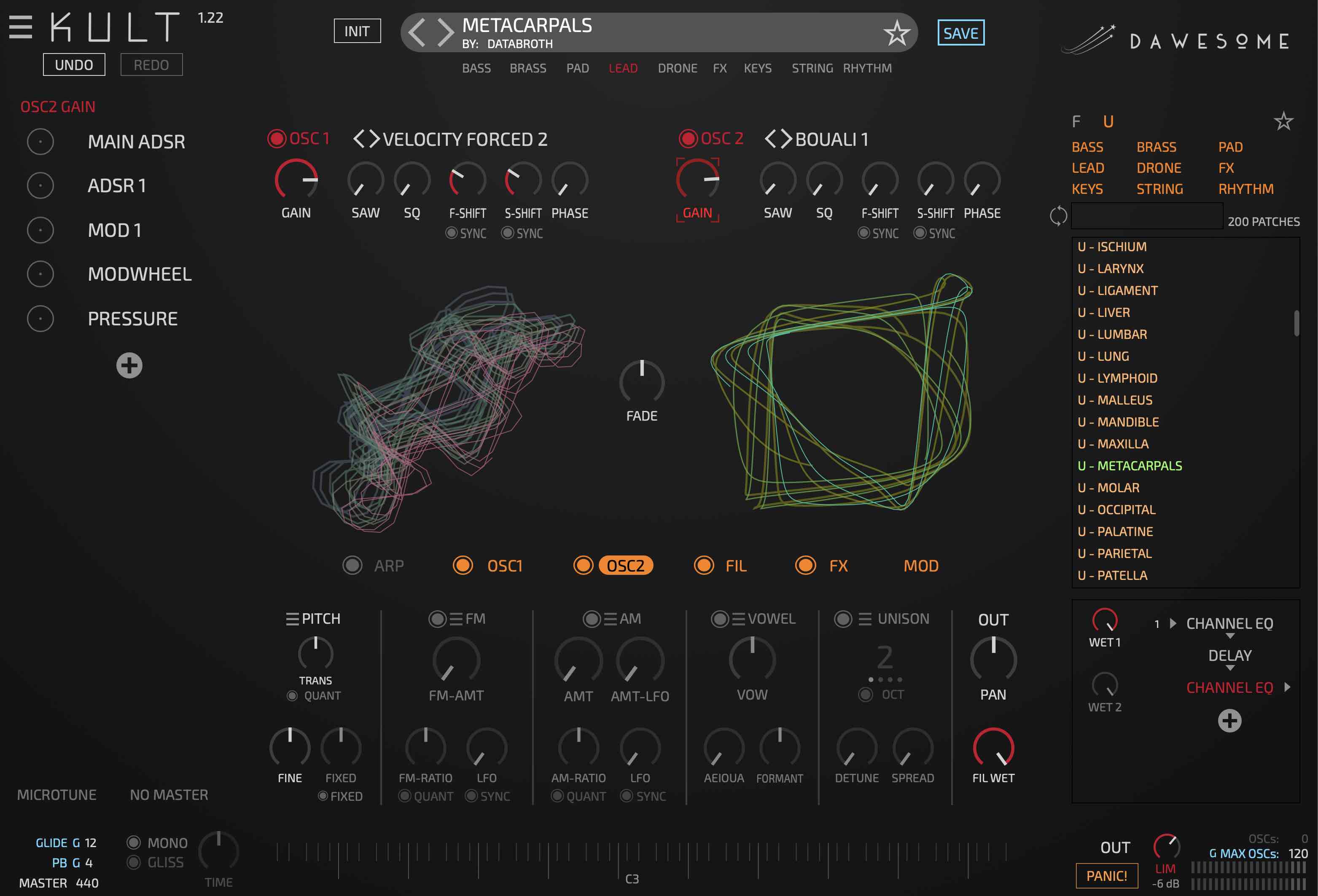This screenshot has width=1318, height=896.
Task: Enable the VOWEL module toggle
Action: click(x=720, y=619)
